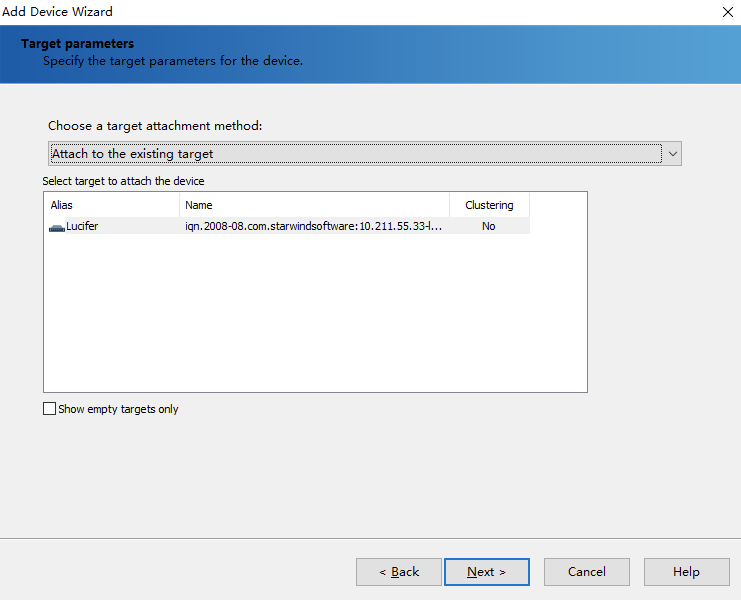Select the Lucifer alias text in the list

click(x=82, y=226)
